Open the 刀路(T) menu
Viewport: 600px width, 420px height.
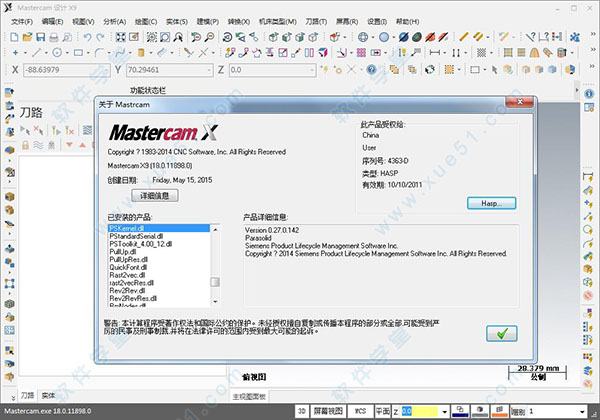coord(316,22)
